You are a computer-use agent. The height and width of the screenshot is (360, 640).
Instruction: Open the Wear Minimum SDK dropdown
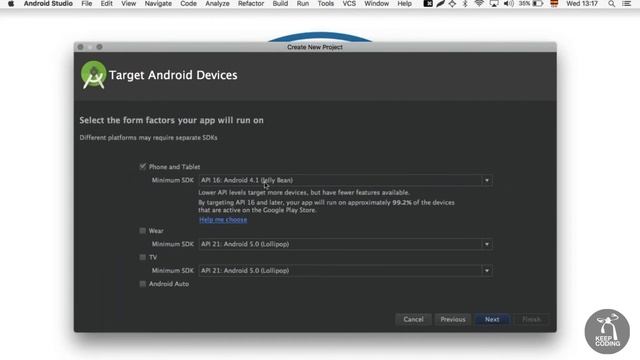point(345,244)
